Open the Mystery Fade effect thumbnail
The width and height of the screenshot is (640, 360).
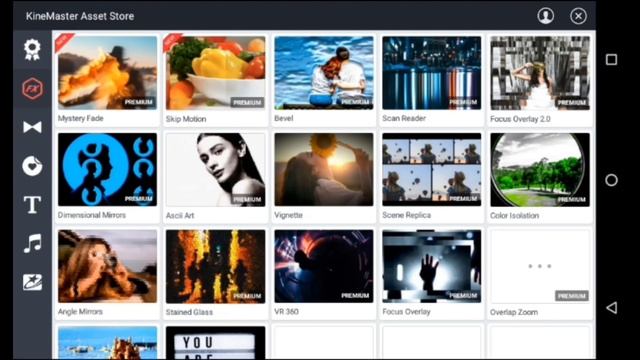[x=107, y=73]
